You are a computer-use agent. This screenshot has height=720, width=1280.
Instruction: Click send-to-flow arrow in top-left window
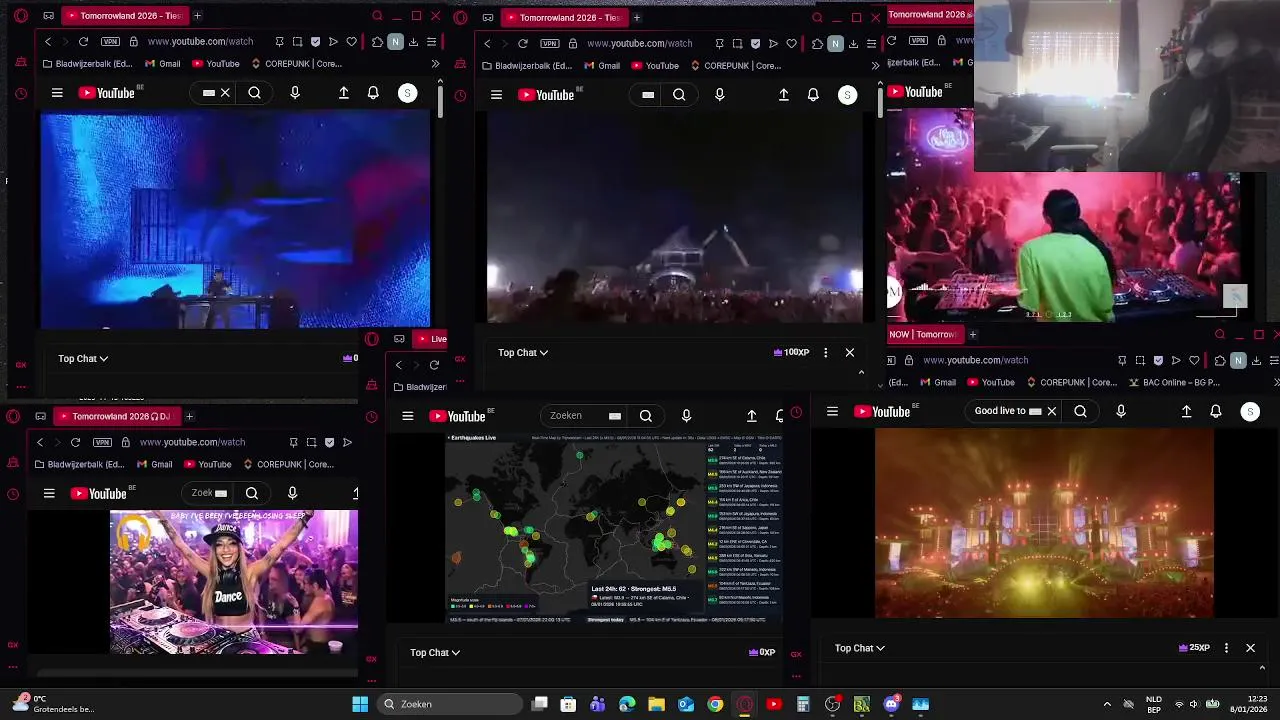(333, 42)
